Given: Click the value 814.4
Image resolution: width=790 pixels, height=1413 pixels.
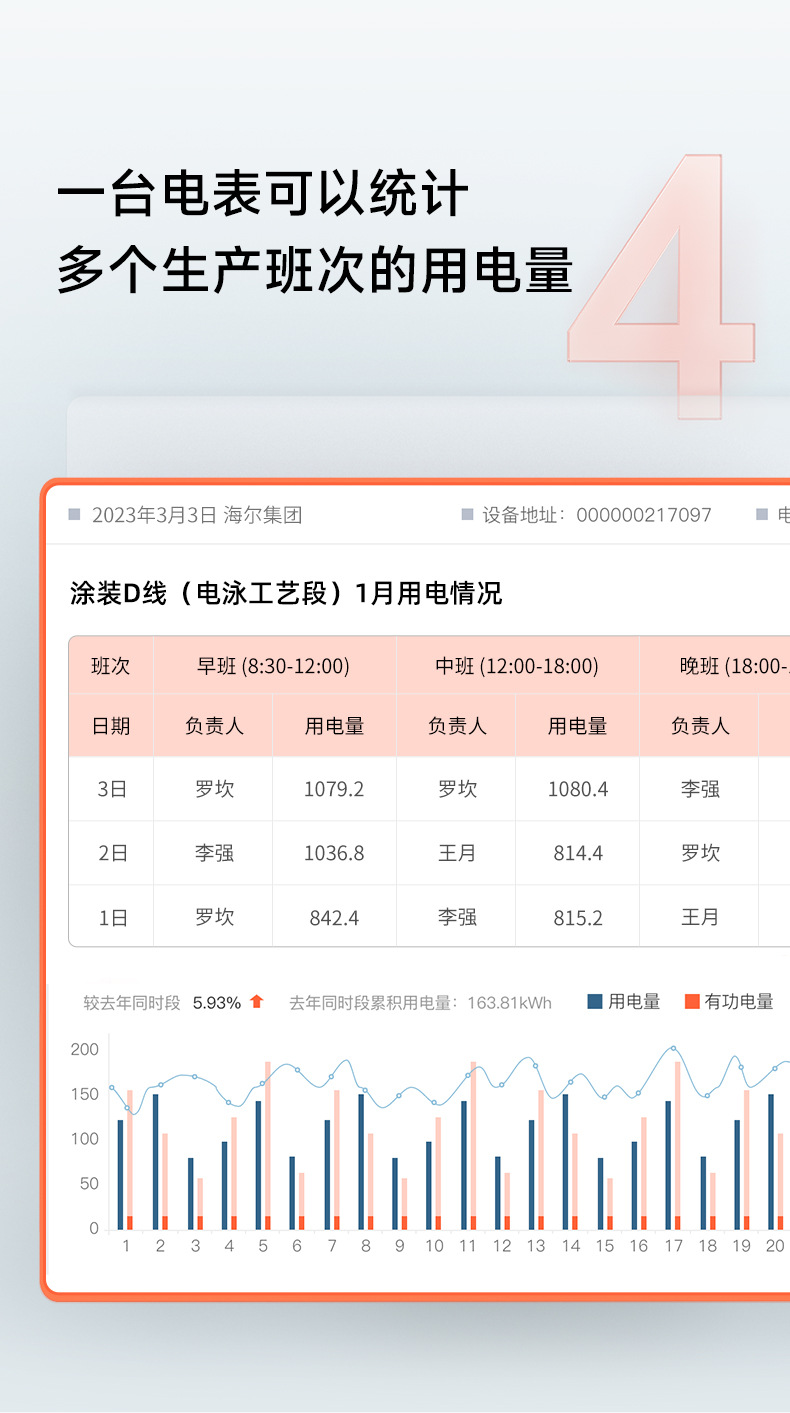Looking at the screenshot, I should [x=578, y=853].
